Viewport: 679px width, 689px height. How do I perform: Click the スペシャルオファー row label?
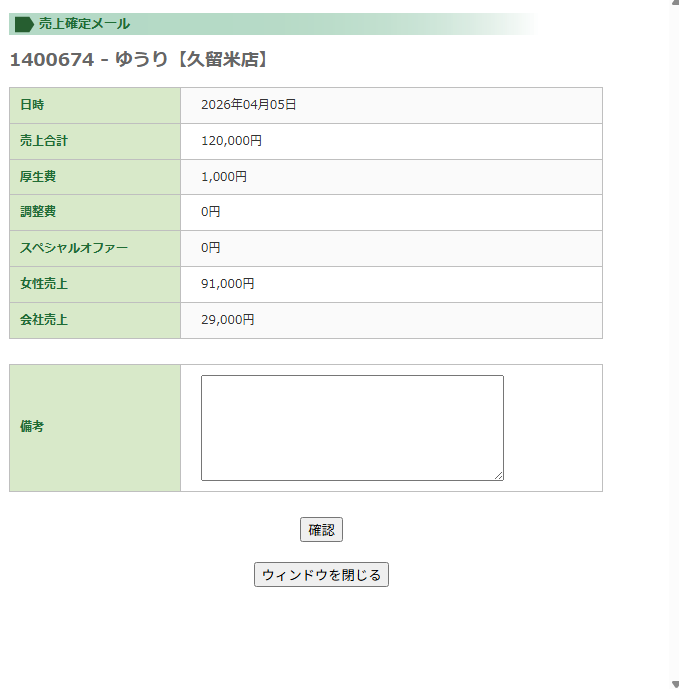[74, 248]
